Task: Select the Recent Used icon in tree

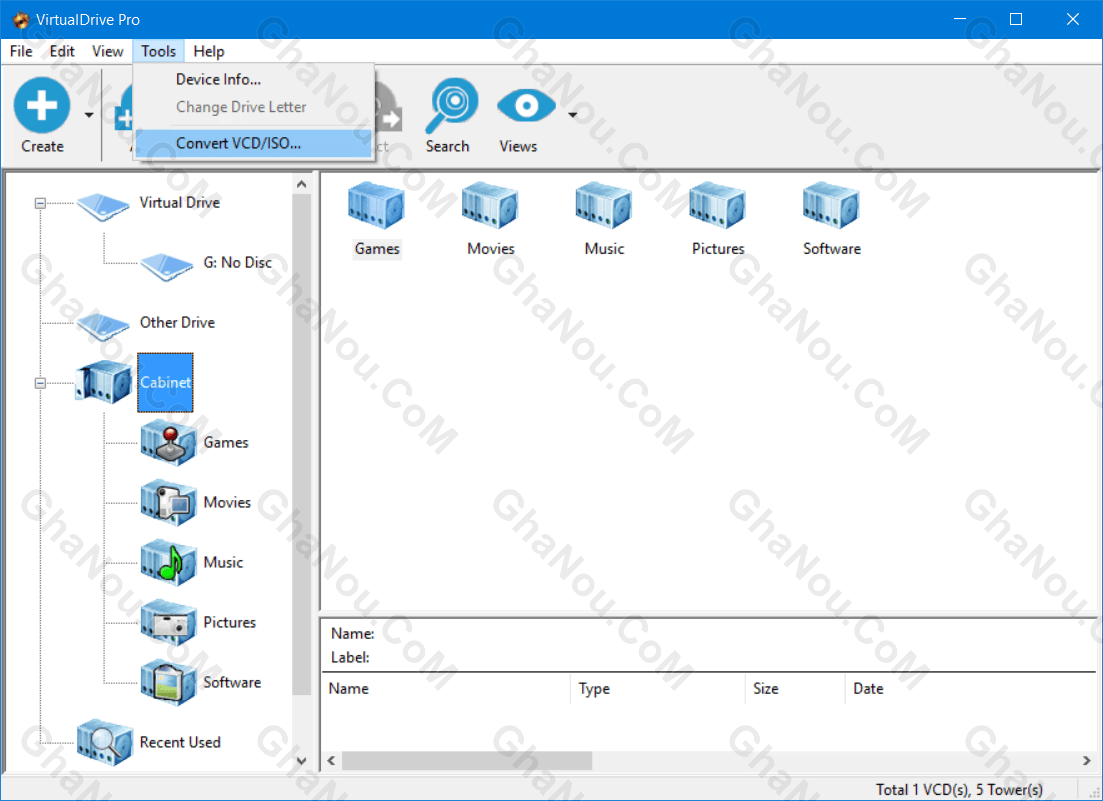Action: pyautogui.click(x=104, y=743)
